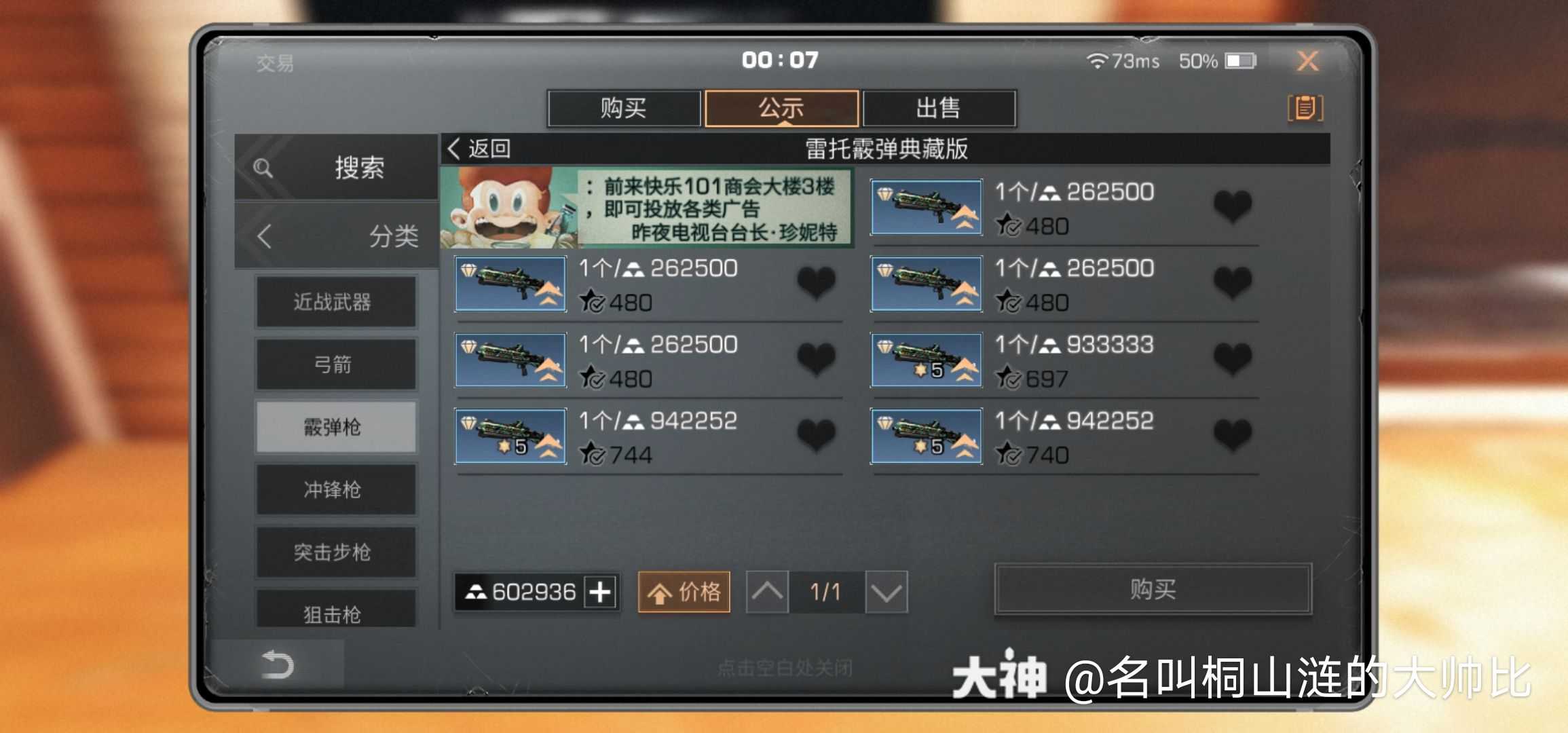Screen dimensions: 1568x733
Task: Close the trading panel with X icon
Action: 1307,61
